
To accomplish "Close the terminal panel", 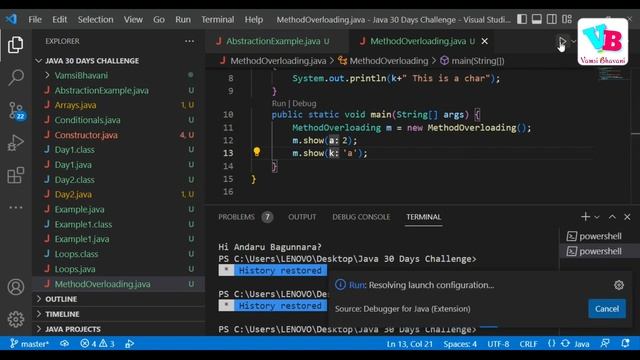I will [x=627, y=217].
